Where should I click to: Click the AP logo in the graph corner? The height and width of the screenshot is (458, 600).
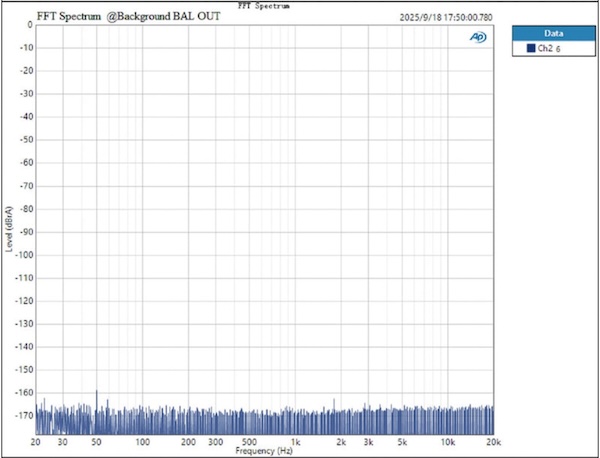click(x=478, y=37)
